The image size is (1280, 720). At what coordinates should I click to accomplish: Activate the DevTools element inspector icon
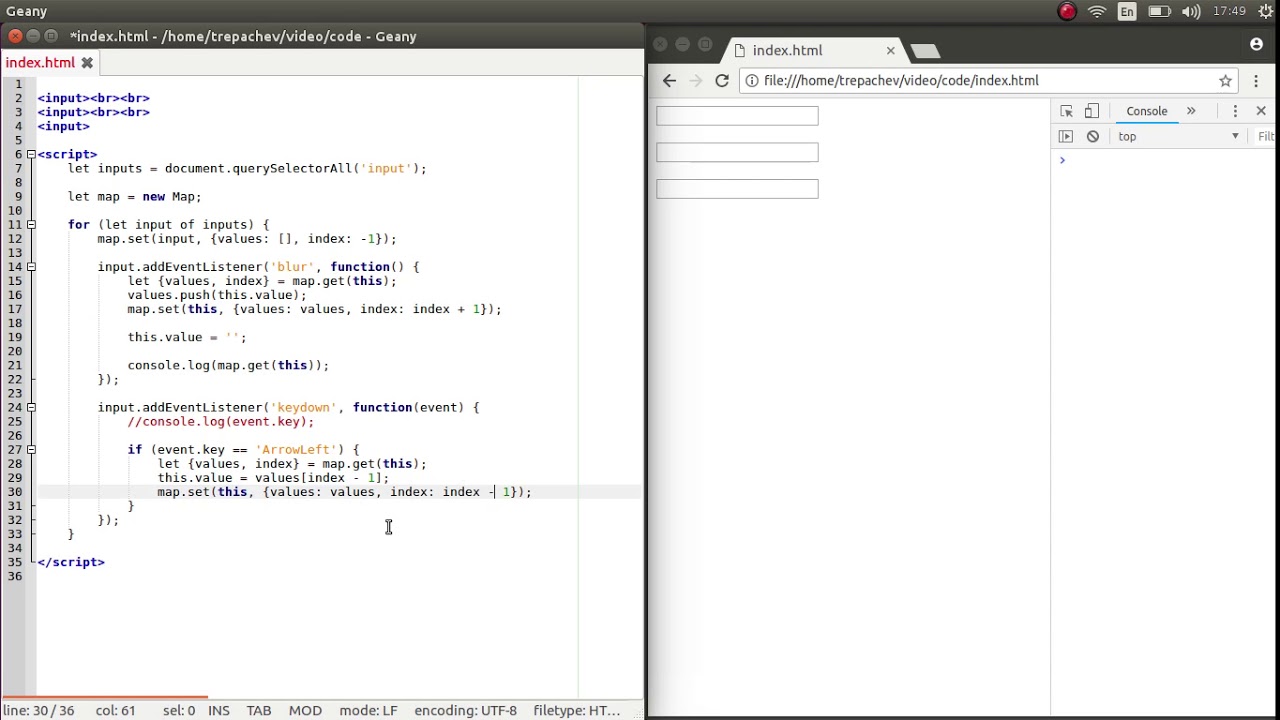[x=1066, y=111]
